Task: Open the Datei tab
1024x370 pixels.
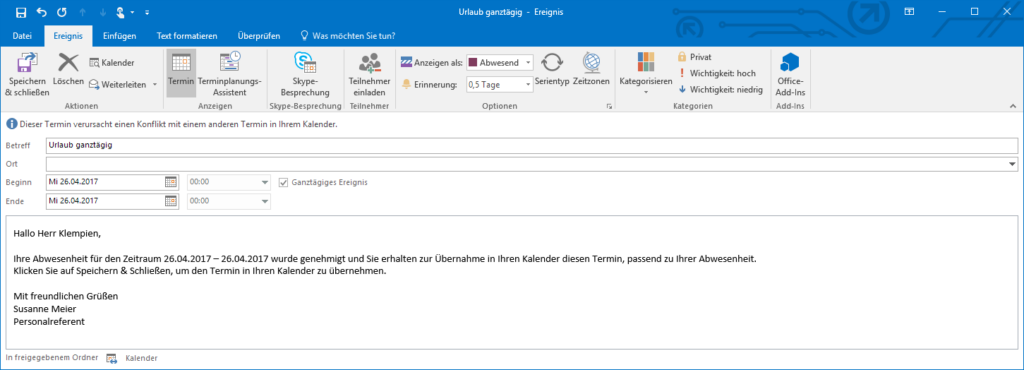Action: point(22,36)
